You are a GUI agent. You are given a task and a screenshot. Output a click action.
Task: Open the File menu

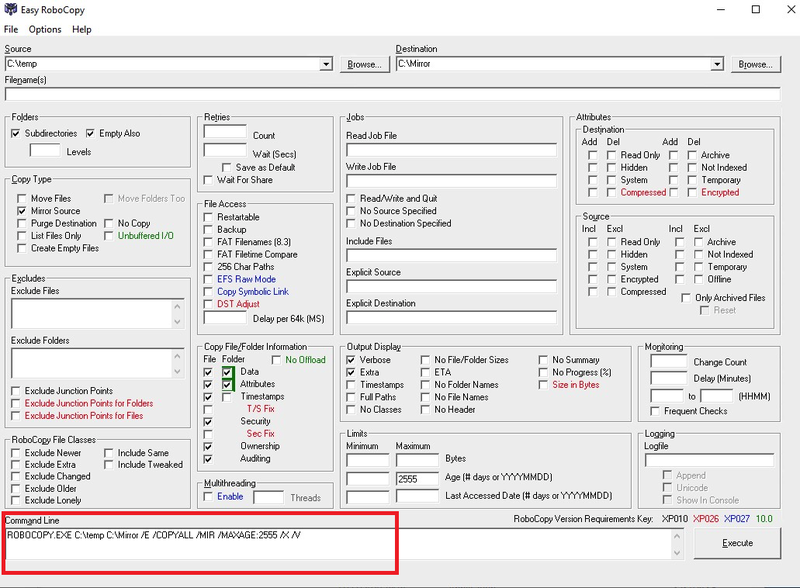point(12,29)
